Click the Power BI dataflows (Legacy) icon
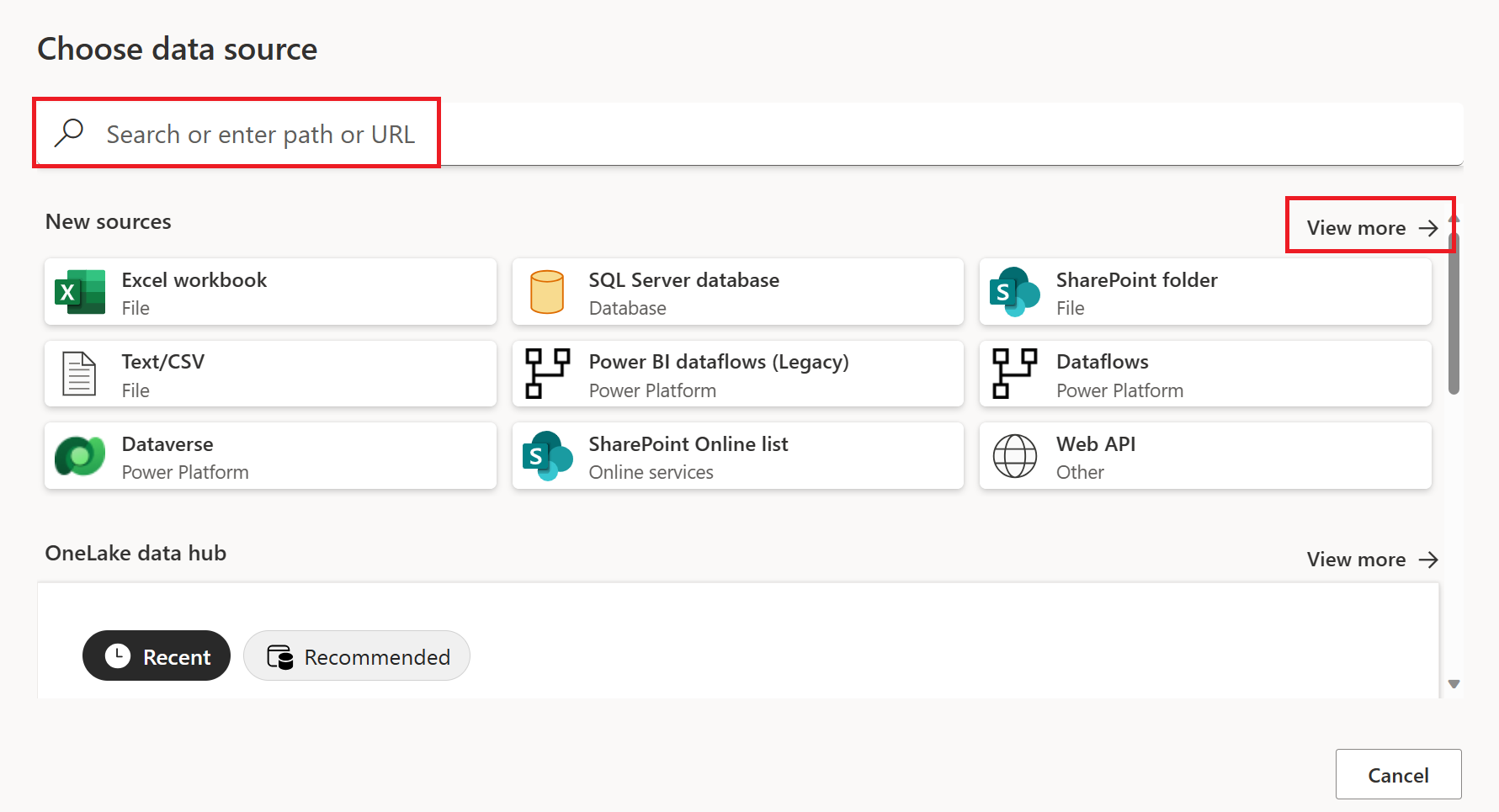This screenshot has height=812, width=1499. click(547, 374)
